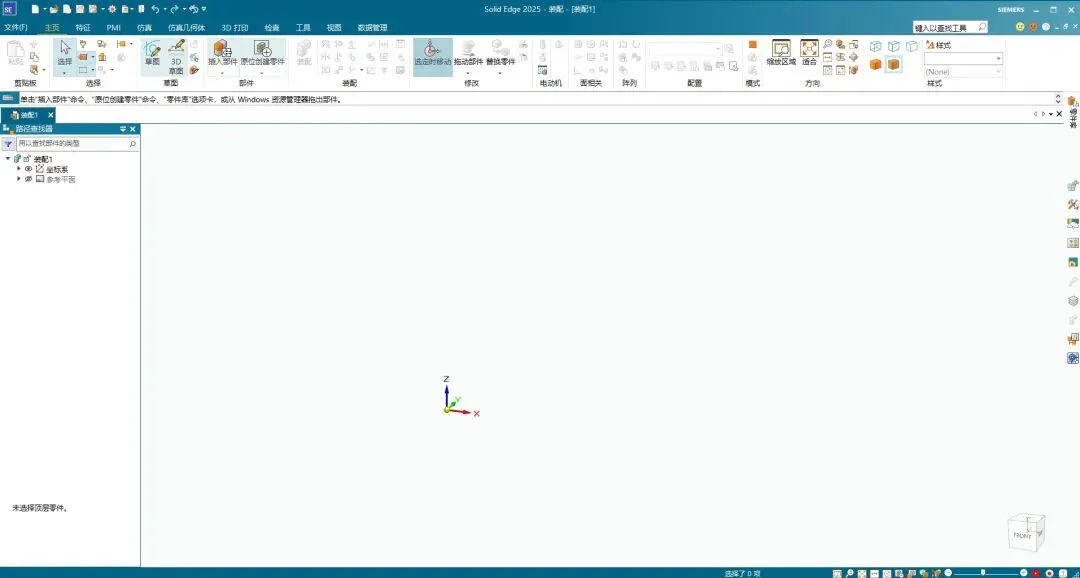Click the zoom in plus button in status bar

(1024, 573)
